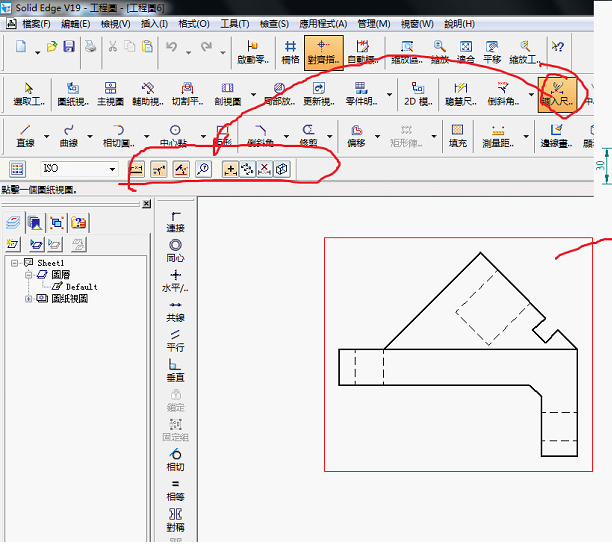Click the Paste clipboard icon
The image size is (612, 544).
(x=147, y=46)
